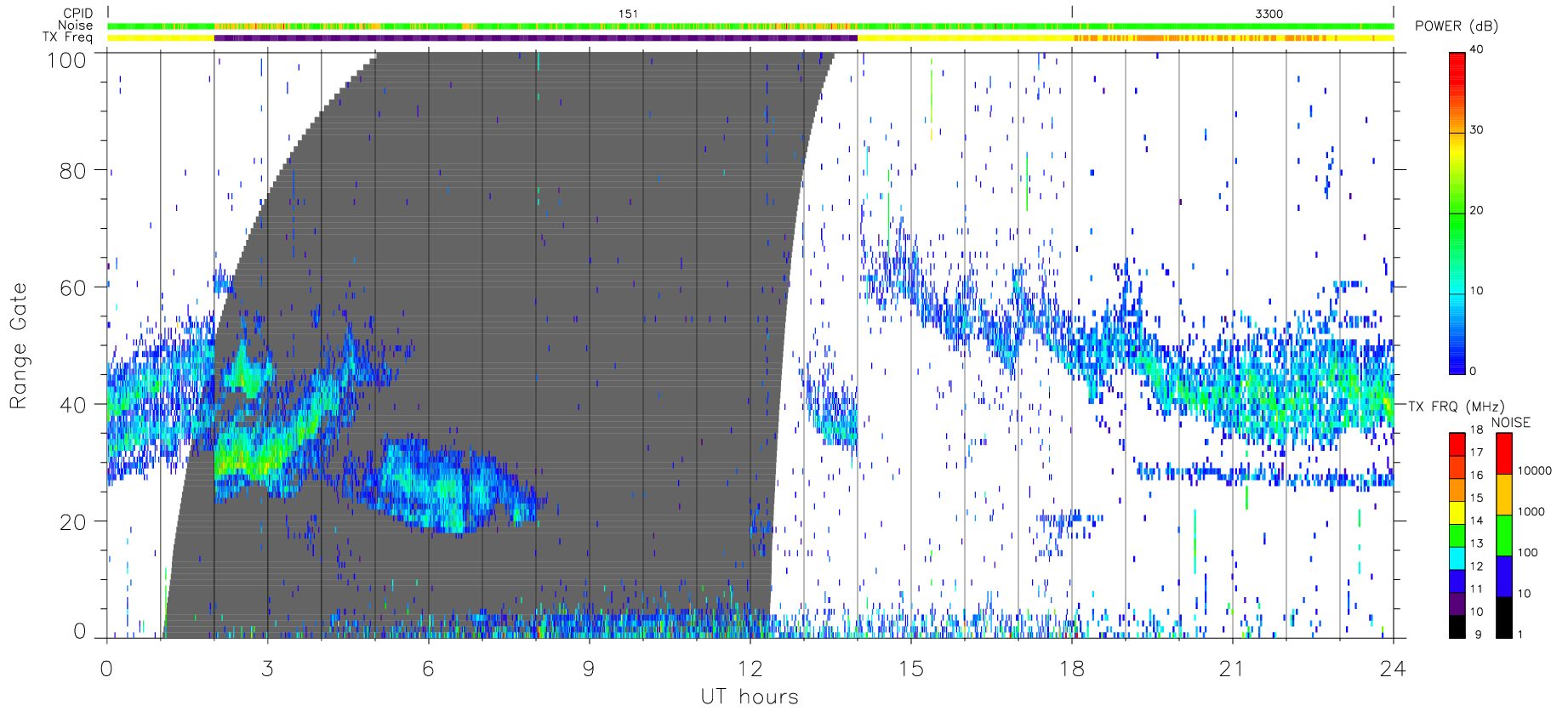Click the x-axis tick label '12'
The height and width of the screenshot is (723, 1568).
pos(750,669)
